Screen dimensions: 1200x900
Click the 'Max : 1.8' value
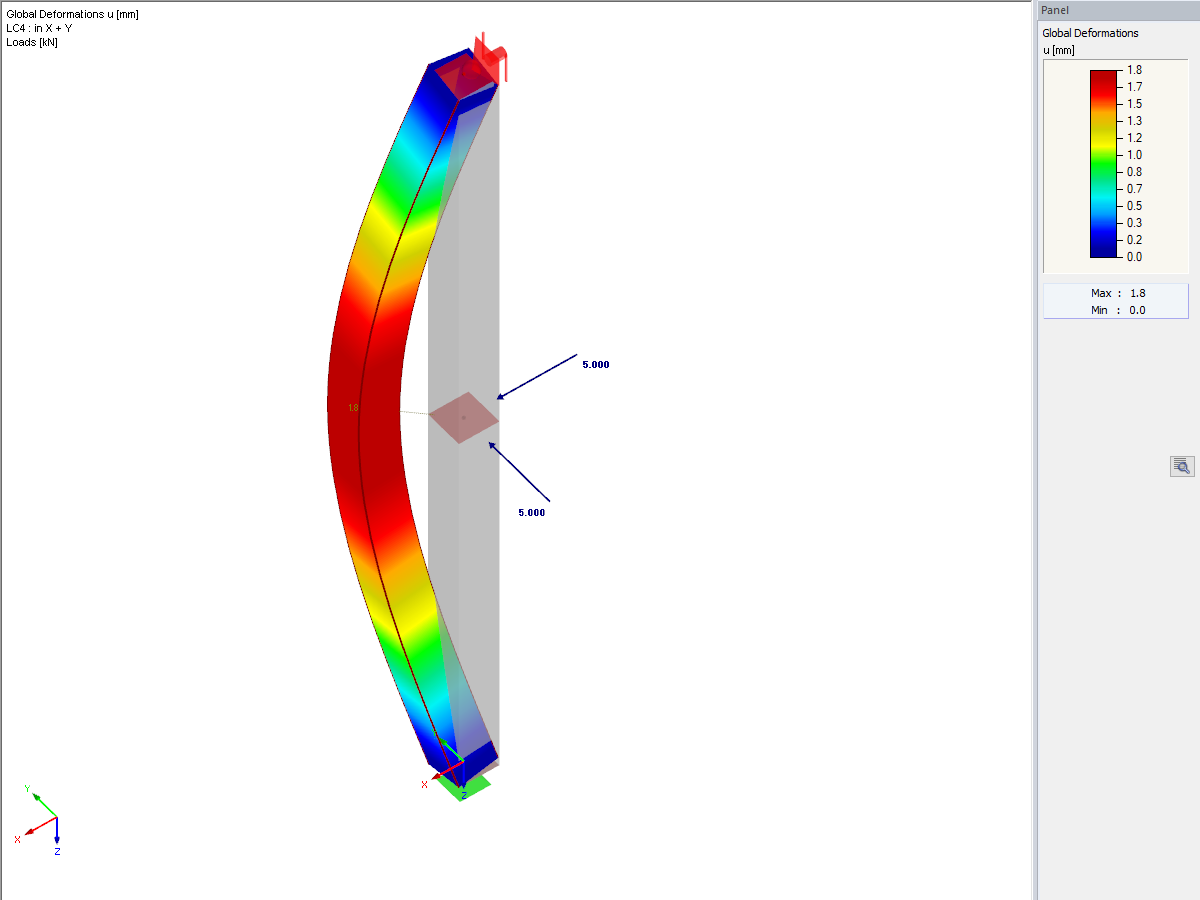(x=1116, y=293)
